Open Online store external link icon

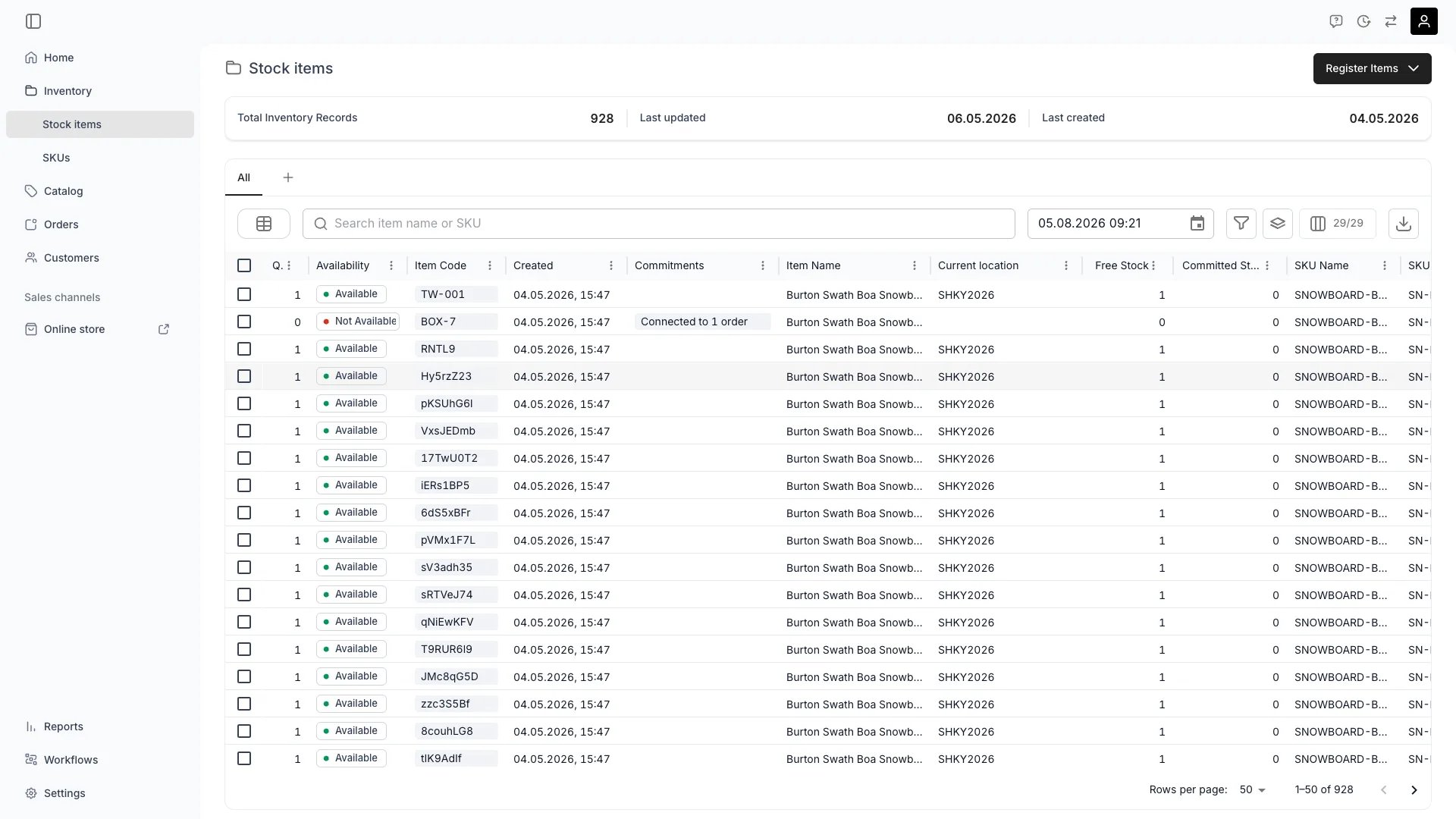click(164, 329)
